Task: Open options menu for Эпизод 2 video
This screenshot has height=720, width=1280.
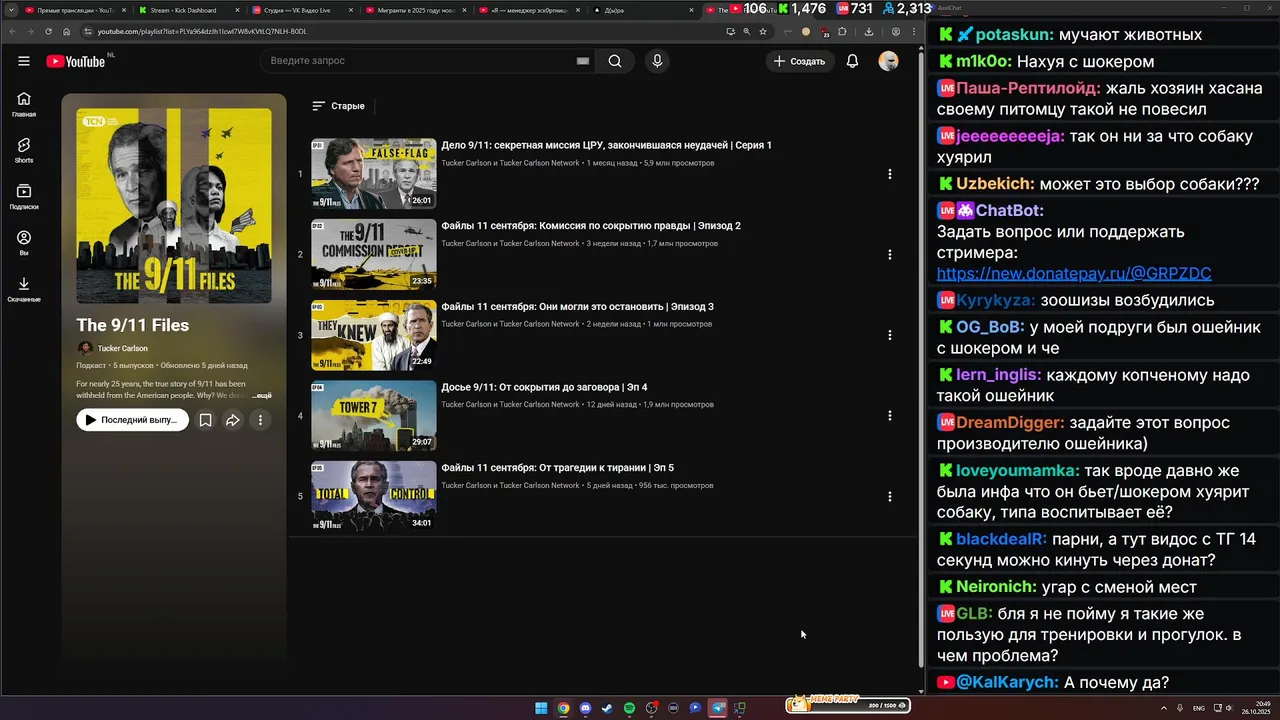Action: click(x=889, y=254)
